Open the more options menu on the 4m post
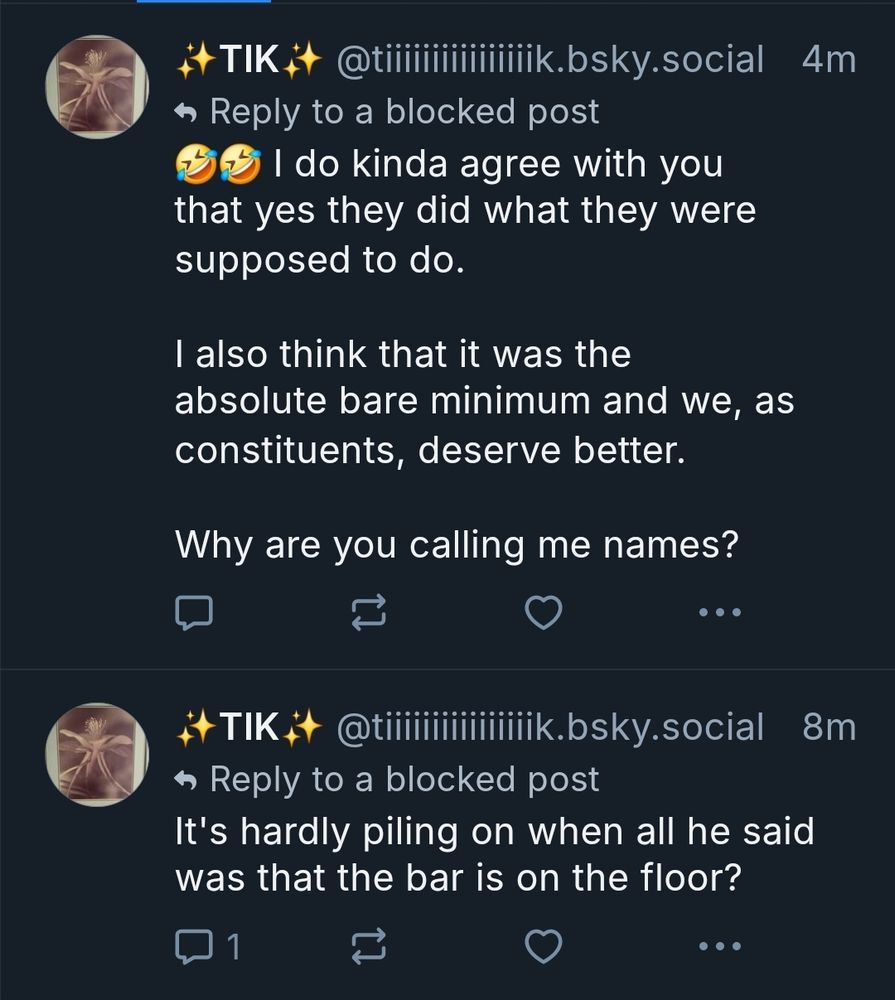This screenshot has height=1000, width=895. [720, 611]
